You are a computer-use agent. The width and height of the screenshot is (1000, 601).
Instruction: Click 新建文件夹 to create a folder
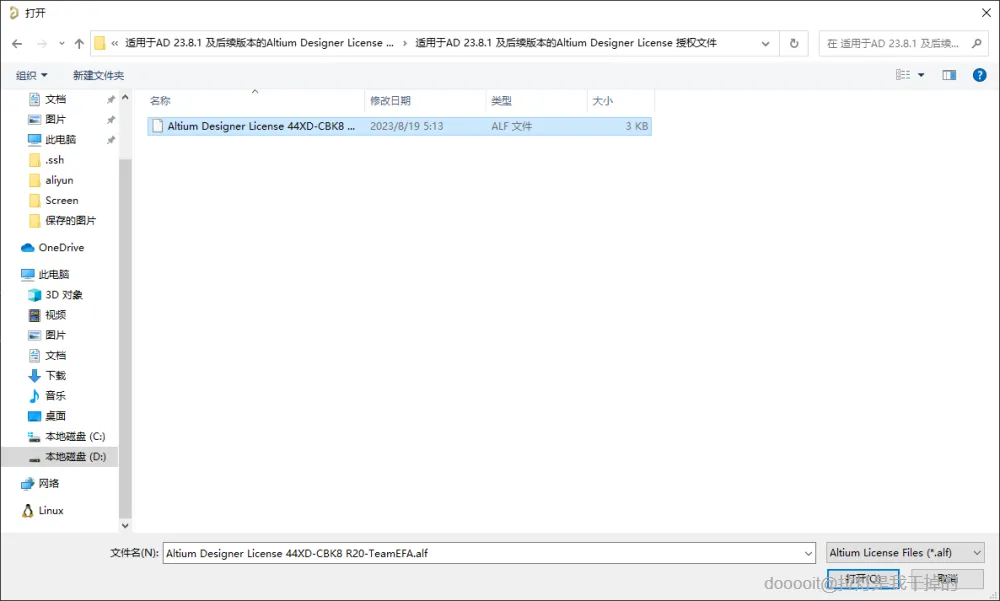pos(98,75)
